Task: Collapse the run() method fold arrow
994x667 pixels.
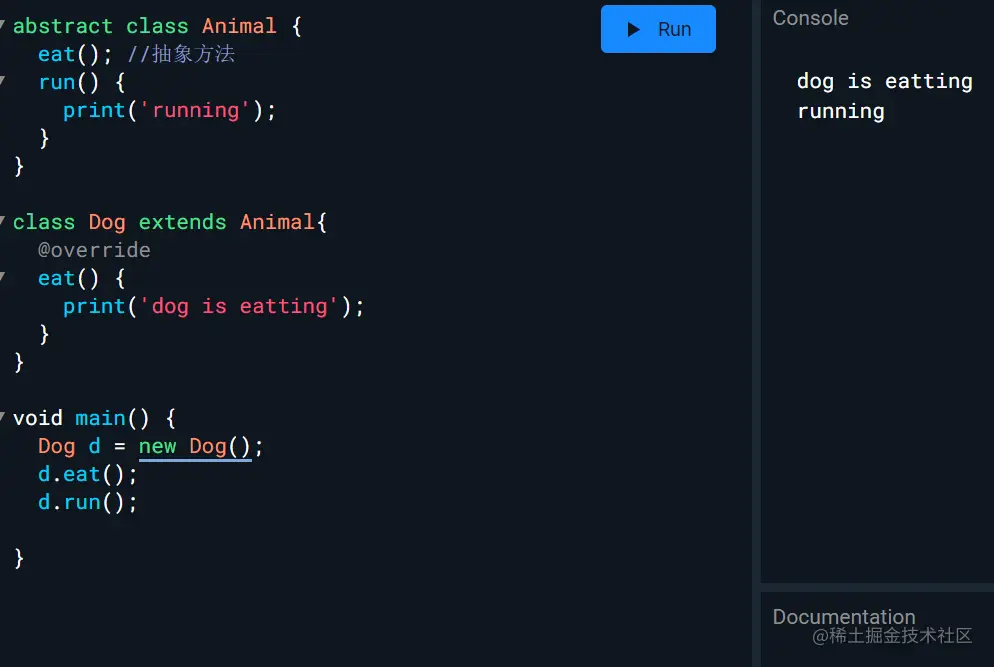Action: pyautogui.click(x=3, y=80)
